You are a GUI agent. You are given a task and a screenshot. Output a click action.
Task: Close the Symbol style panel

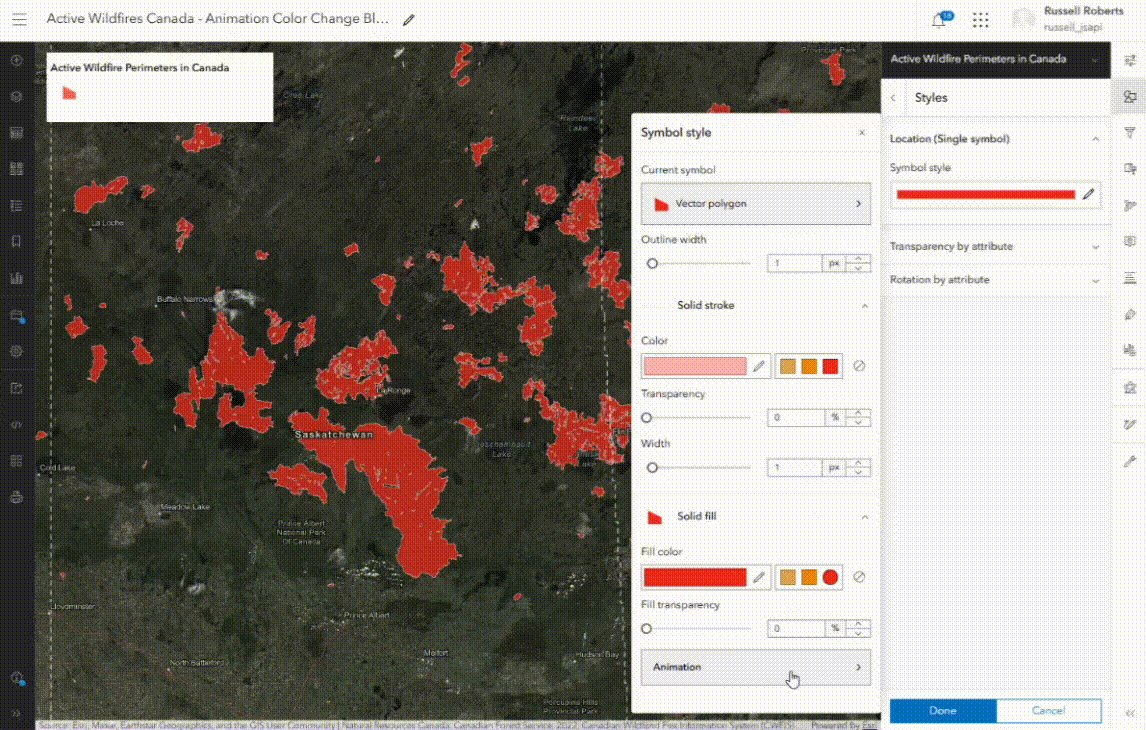(x=862, y=133)
